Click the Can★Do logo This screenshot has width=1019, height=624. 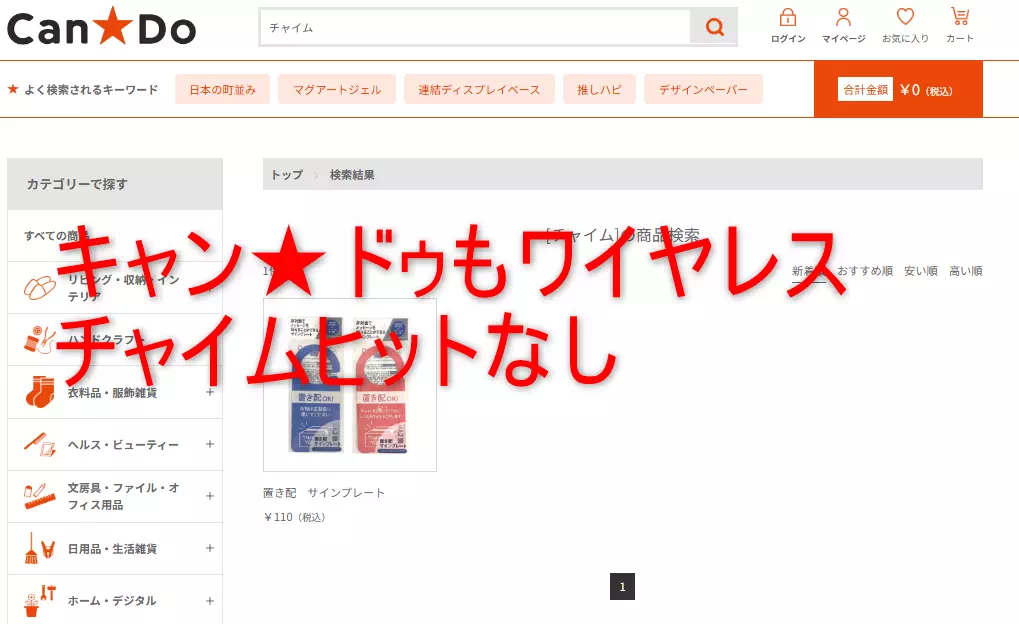pos(101,28)
